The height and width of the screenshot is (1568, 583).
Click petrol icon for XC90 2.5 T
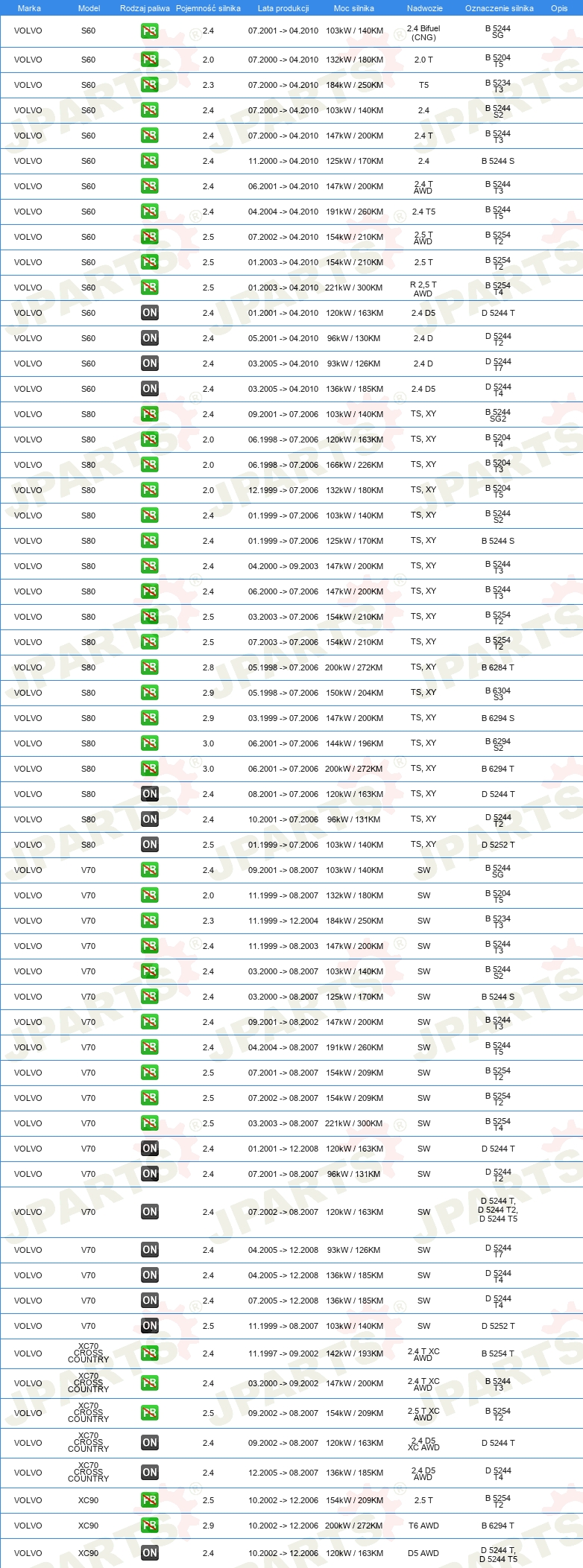pos(150,1500)
